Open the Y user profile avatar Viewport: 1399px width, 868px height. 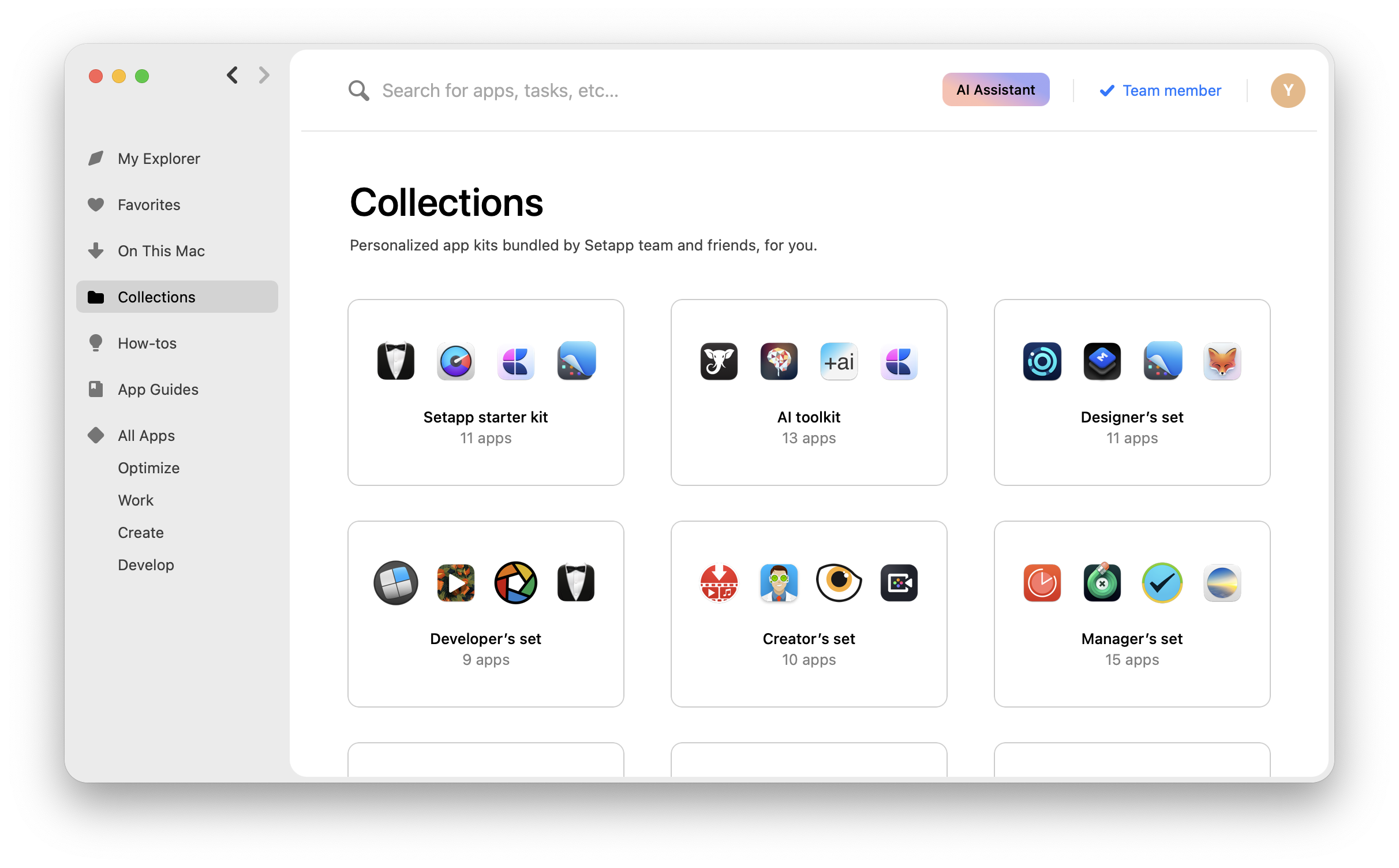1288,91
